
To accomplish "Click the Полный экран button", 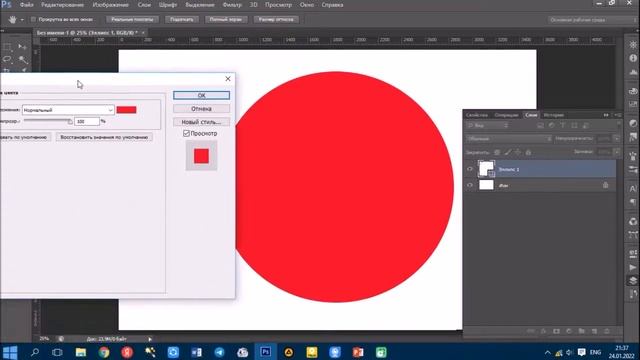I will click(x=226, y=19).
